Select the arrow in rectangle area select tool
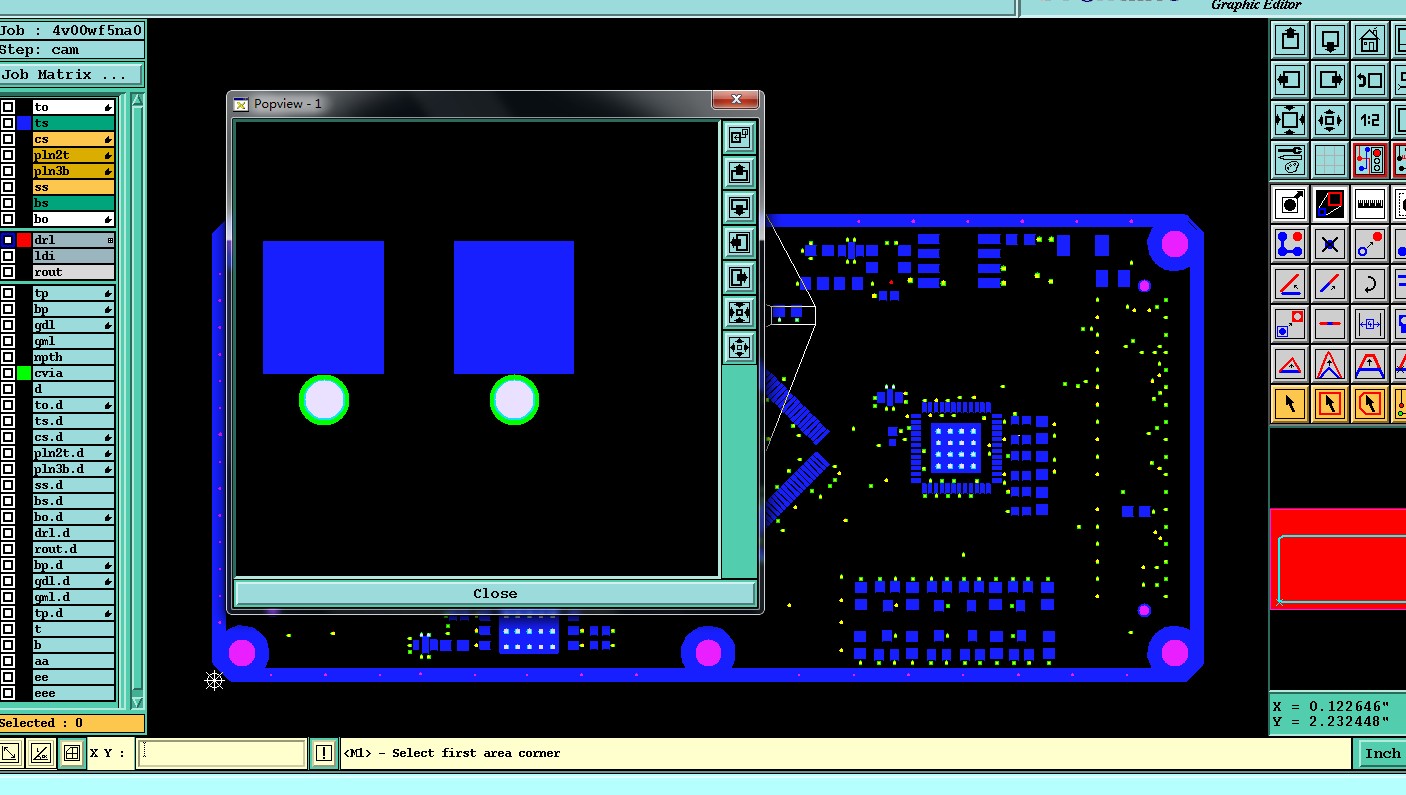Viewport: 1406px width, 795px height. tap(1330, 404)
